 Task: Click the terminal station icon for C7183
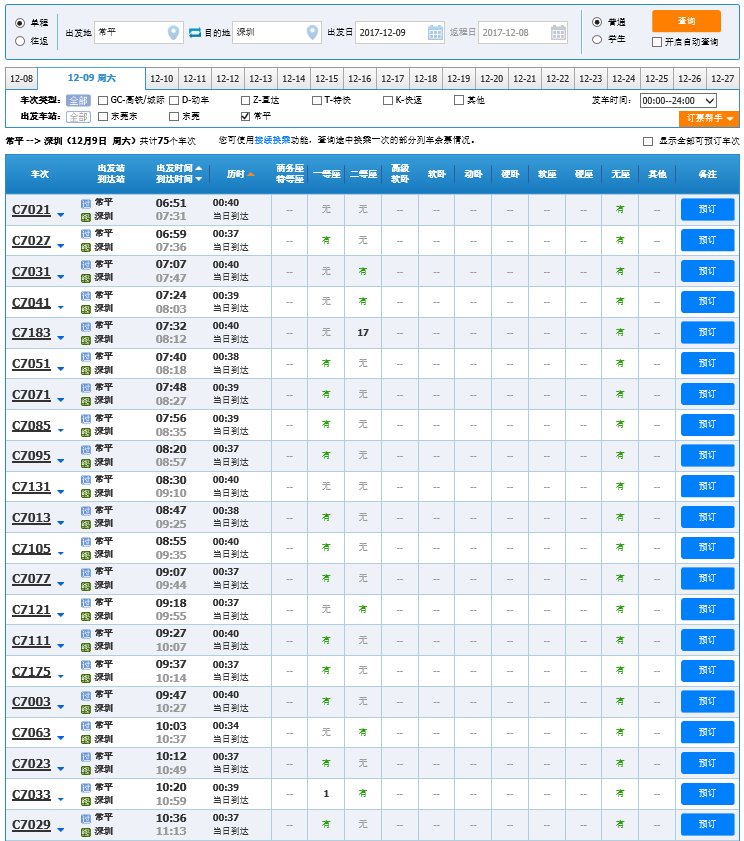pos(85,339)
